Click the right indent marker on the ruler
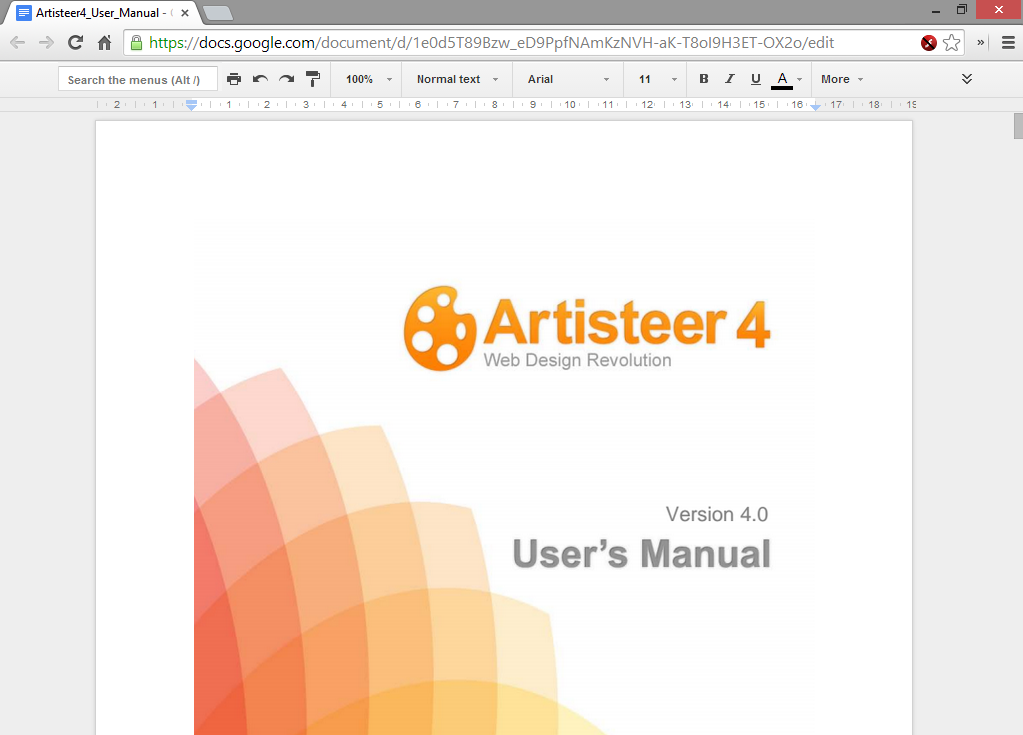This screenshot has width=1023, height=735. (816, 106)
